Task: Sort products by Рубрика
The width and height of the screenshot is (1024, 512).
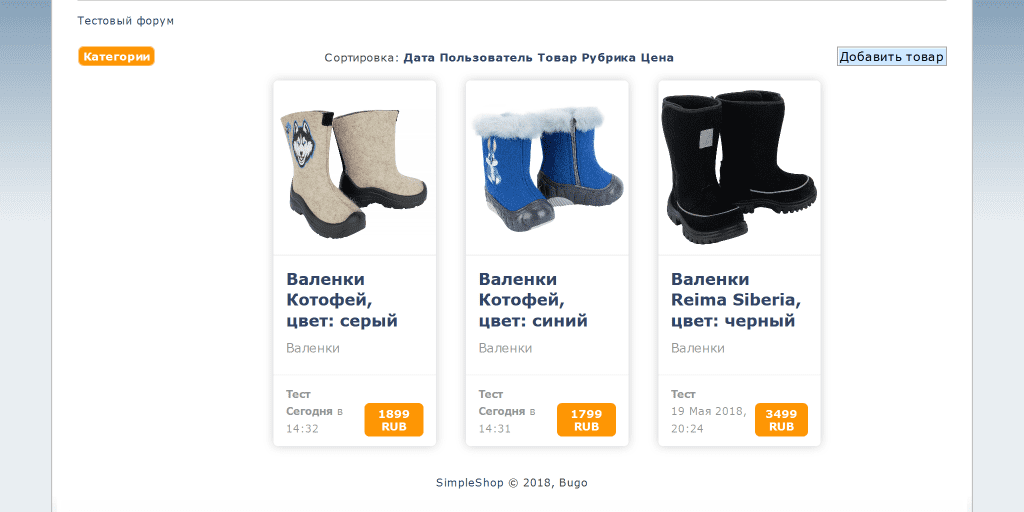Action: click(x=609, y=57)
